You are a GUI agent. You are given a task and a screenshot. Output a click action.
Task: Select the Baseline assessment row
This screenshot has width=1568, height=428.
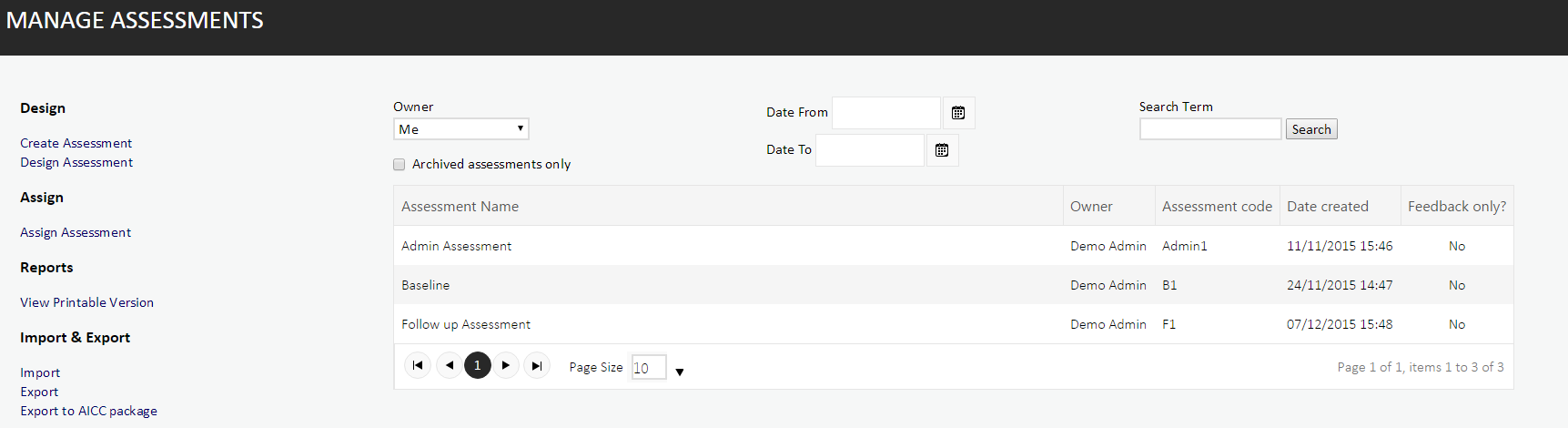click(x=954, y=285)
